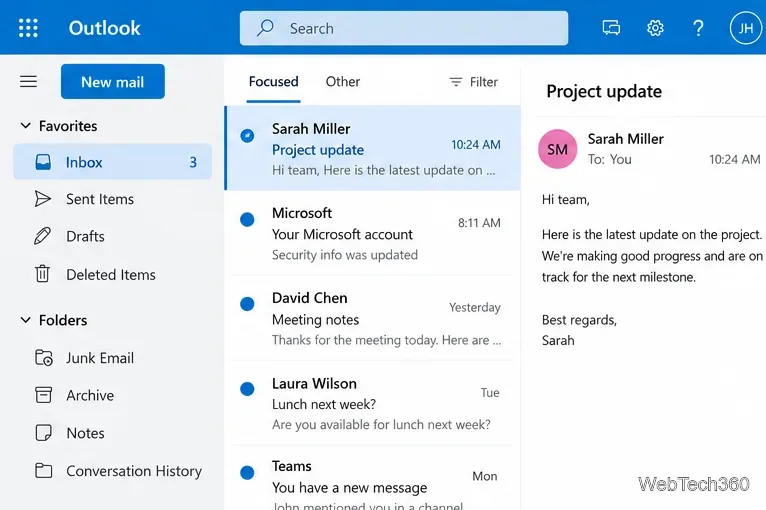Open the Teams new message email
This screenshot has height=510, width=766.
[x=372, y=479]
